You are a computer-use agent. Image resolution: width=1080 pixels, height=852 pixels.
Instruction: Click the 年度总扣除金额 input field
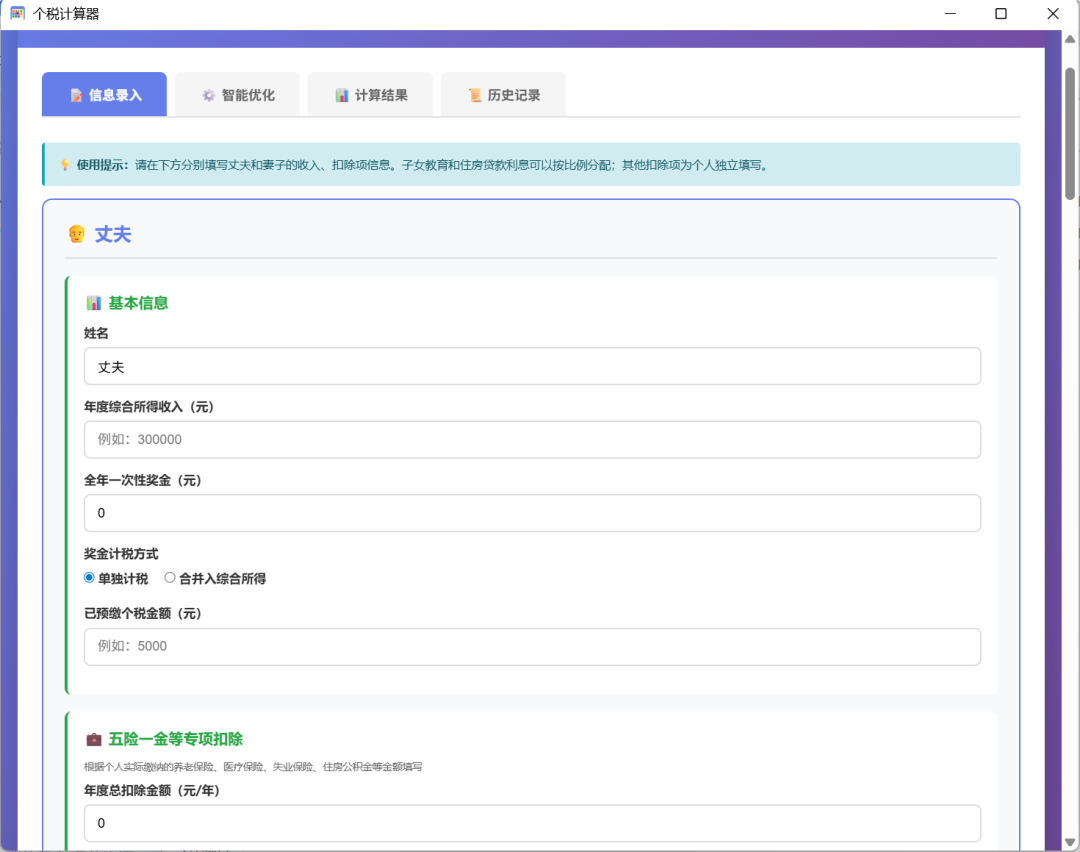coord(532,823)
